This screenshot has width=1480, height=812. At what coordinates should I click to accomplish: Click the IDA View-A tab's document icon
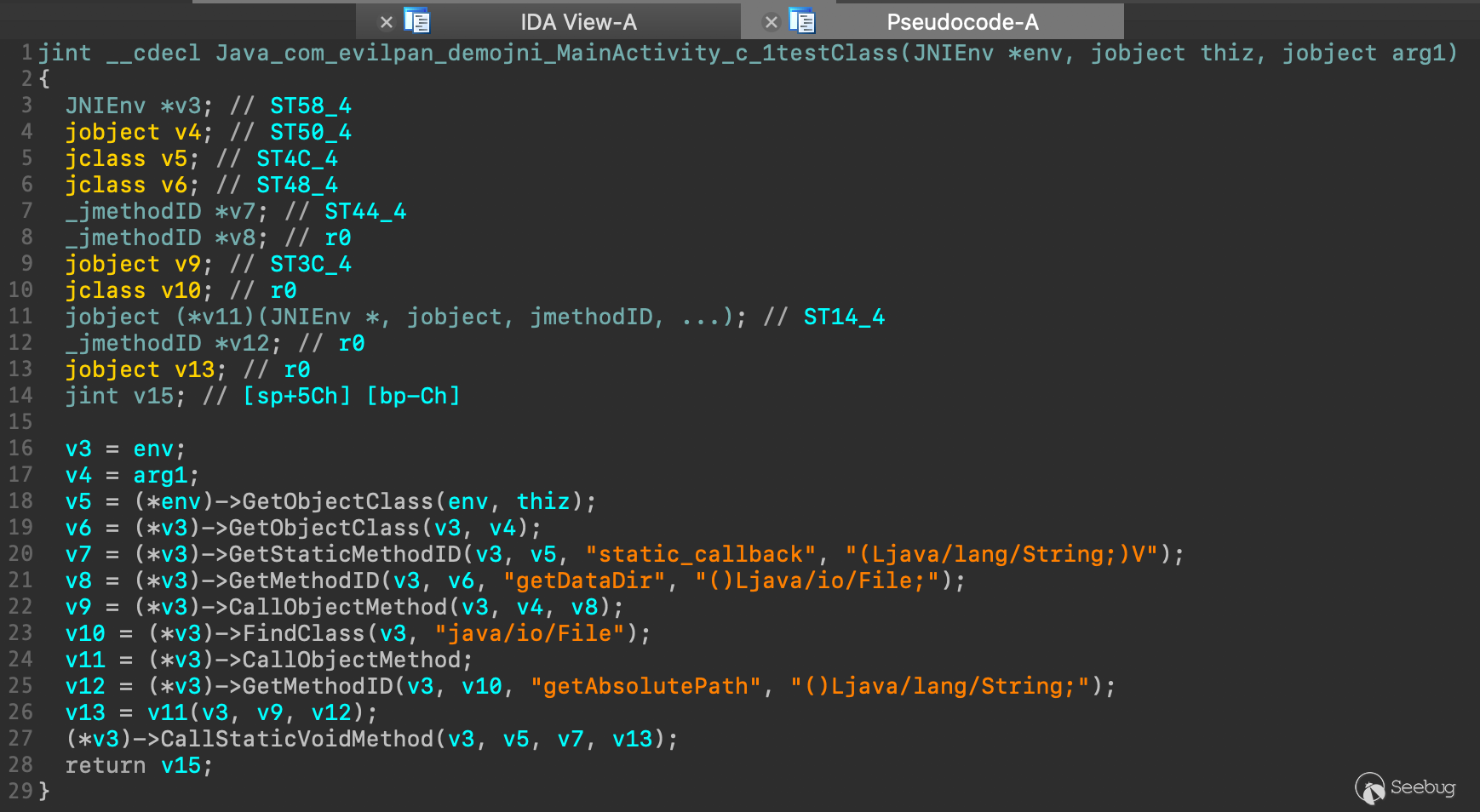pos(417,20)
